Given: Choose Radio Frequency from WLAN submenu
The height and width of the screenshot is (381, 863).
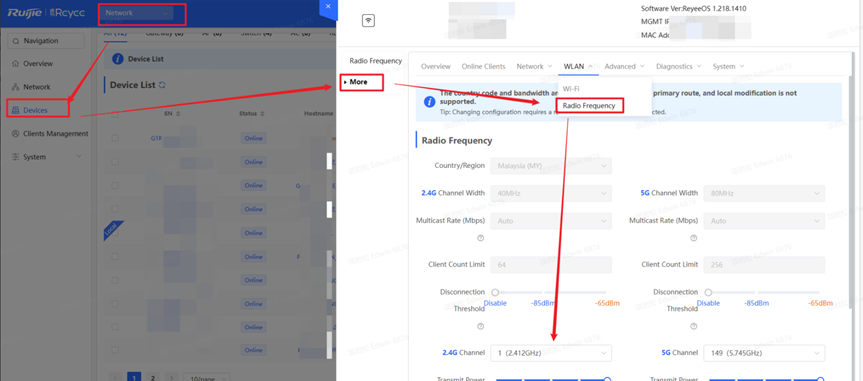Looking at the screenshot, I should [x=589, y=105].
